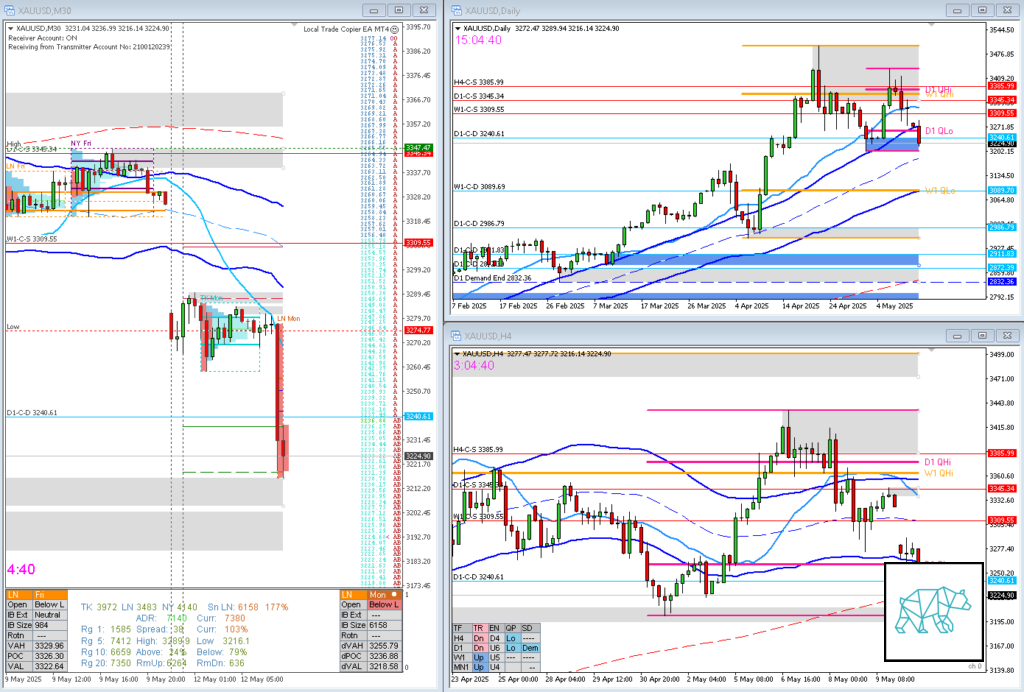Viewport: 1024px width, 692px height.
Task: Click the VAL value 3322.64
Action: (x=50, y=667)
